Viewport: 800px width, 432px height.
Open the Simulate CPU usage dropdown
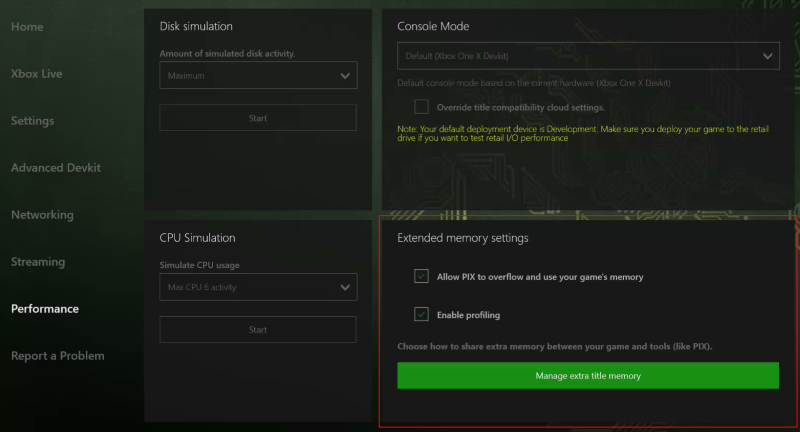[x=258, y=287]
